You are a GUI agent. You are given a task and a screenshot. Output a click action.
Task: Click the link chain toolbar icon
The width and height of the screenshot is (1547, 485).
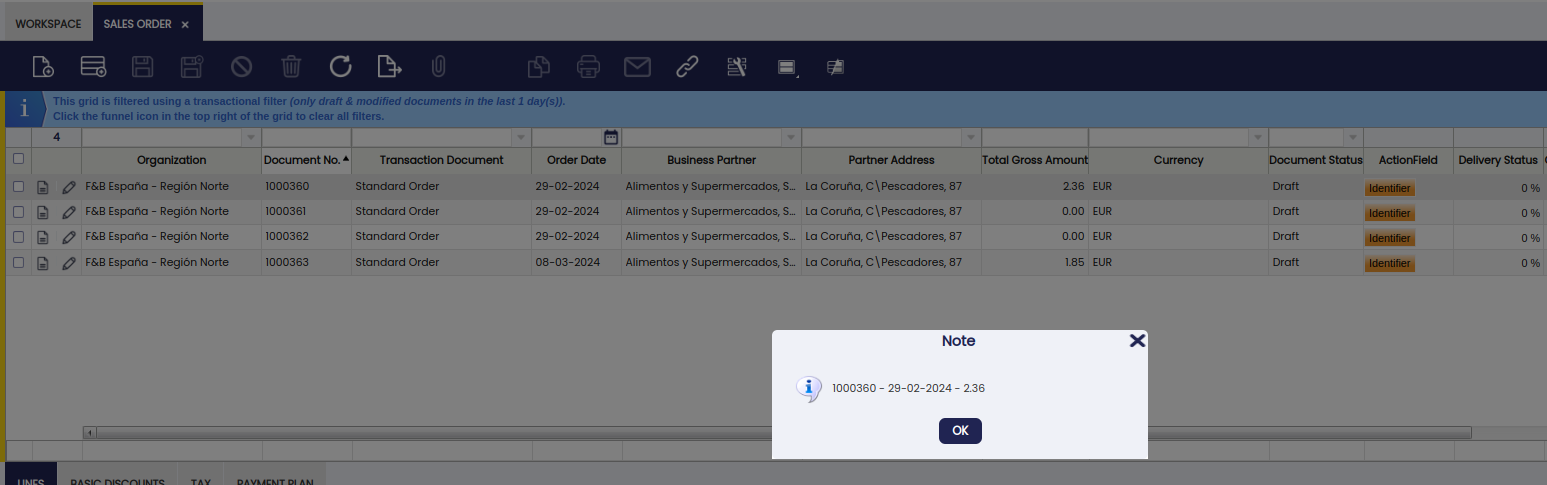pyautogui.click(x=687, y=67)
